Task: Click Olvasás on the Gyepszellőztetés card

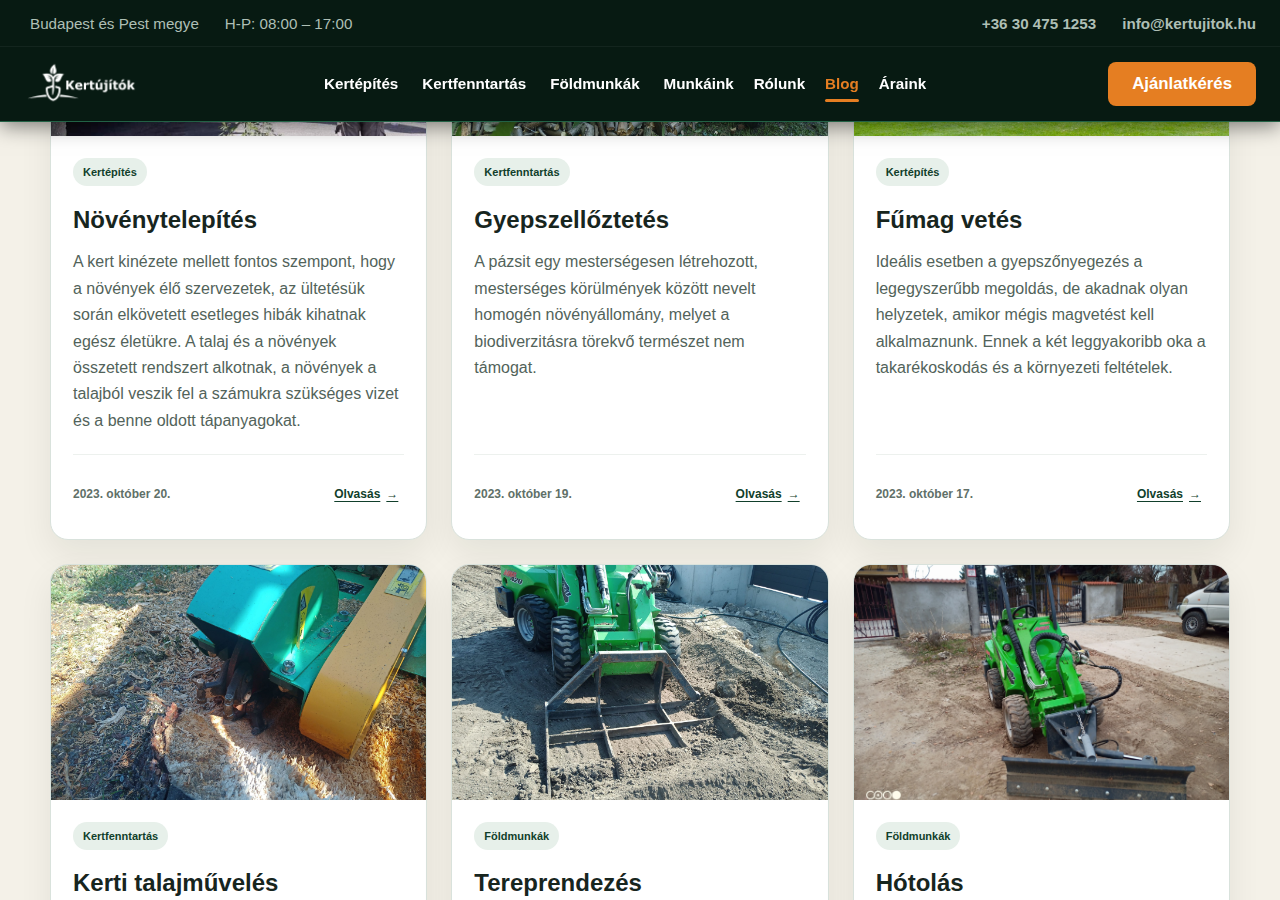Action: [x=767, y=494]
